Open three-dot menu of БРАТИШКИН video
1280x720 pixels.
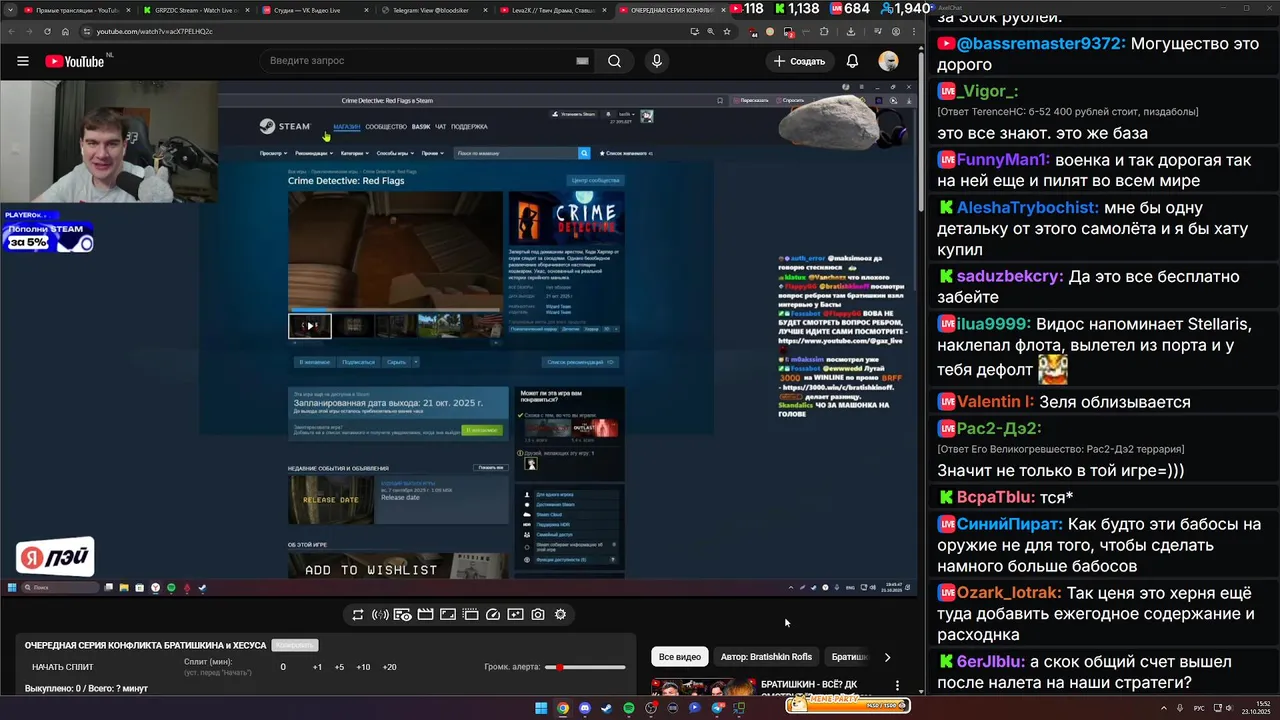897,686
